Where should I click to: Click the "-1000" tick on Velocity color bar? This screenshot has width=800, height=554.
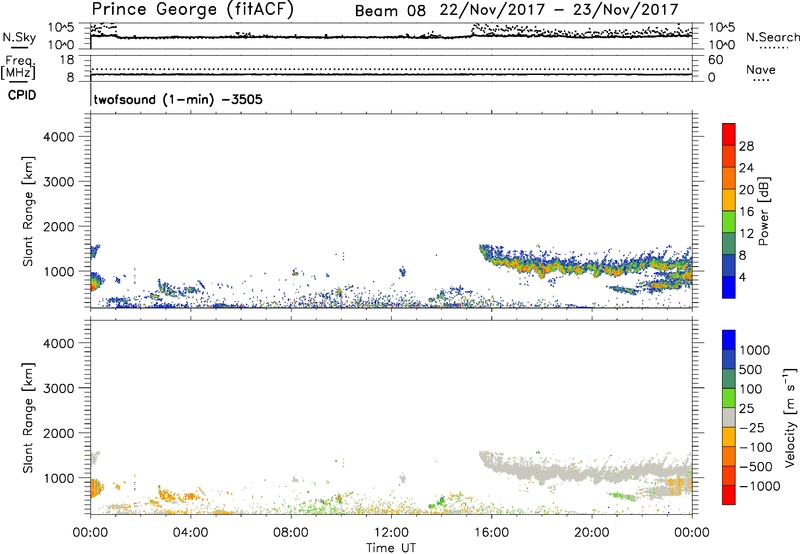(760, 486)
